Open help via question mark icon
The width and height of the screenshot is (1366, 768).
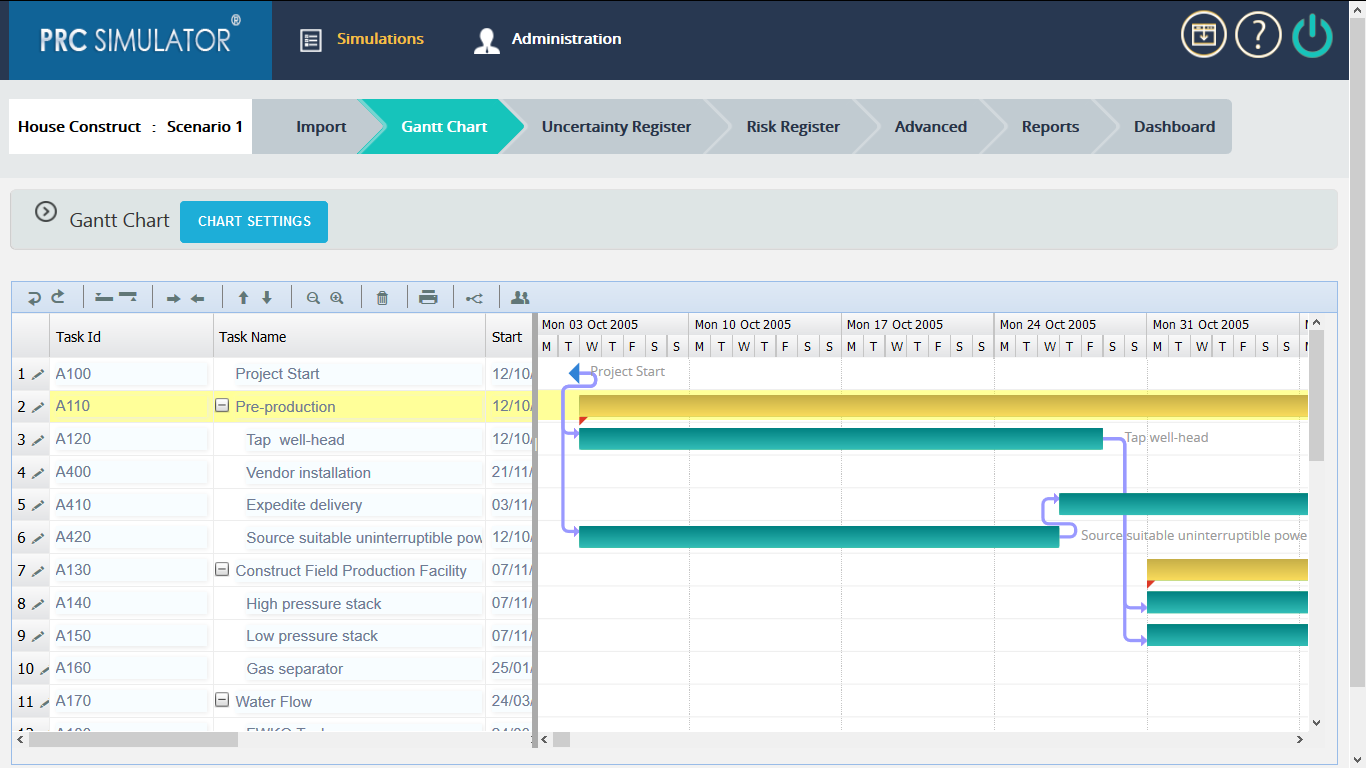[1258, 36]
